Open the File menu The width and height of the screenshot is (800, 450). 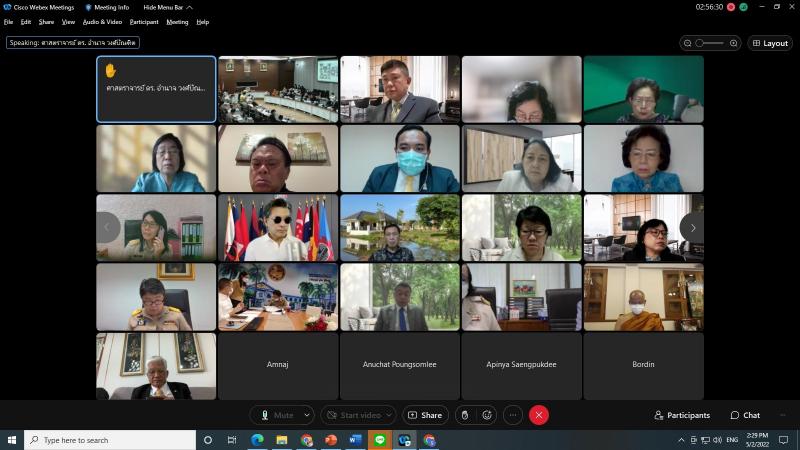tap(8, 22)
